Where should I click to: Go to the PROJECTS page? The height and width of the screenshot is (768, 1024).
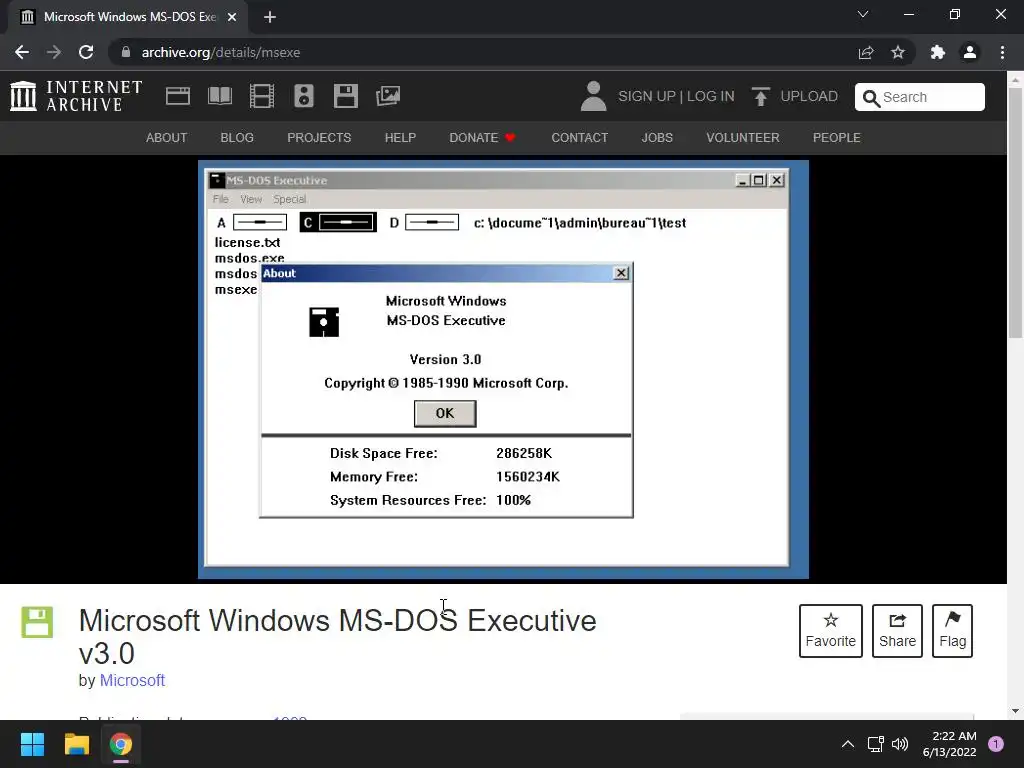tap(319, 138)
